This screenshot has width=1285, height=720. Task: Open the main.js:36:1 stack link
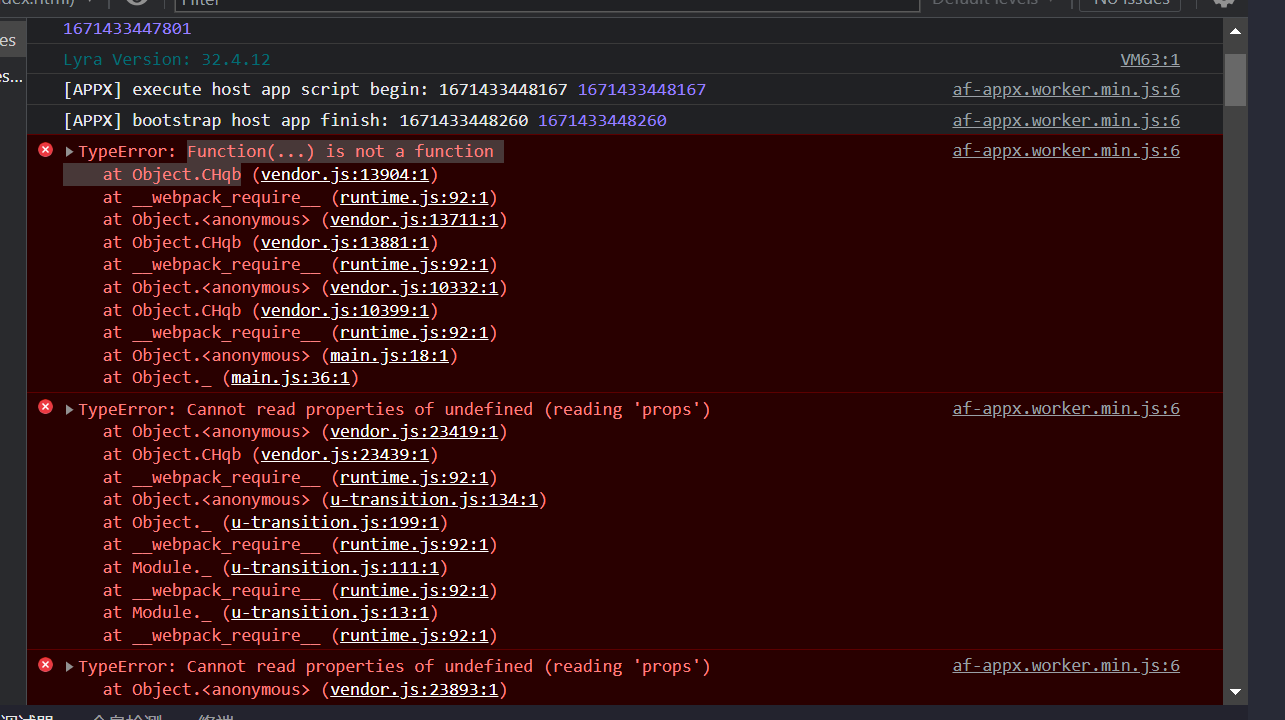pyautogui.click(x=290, y=378)
